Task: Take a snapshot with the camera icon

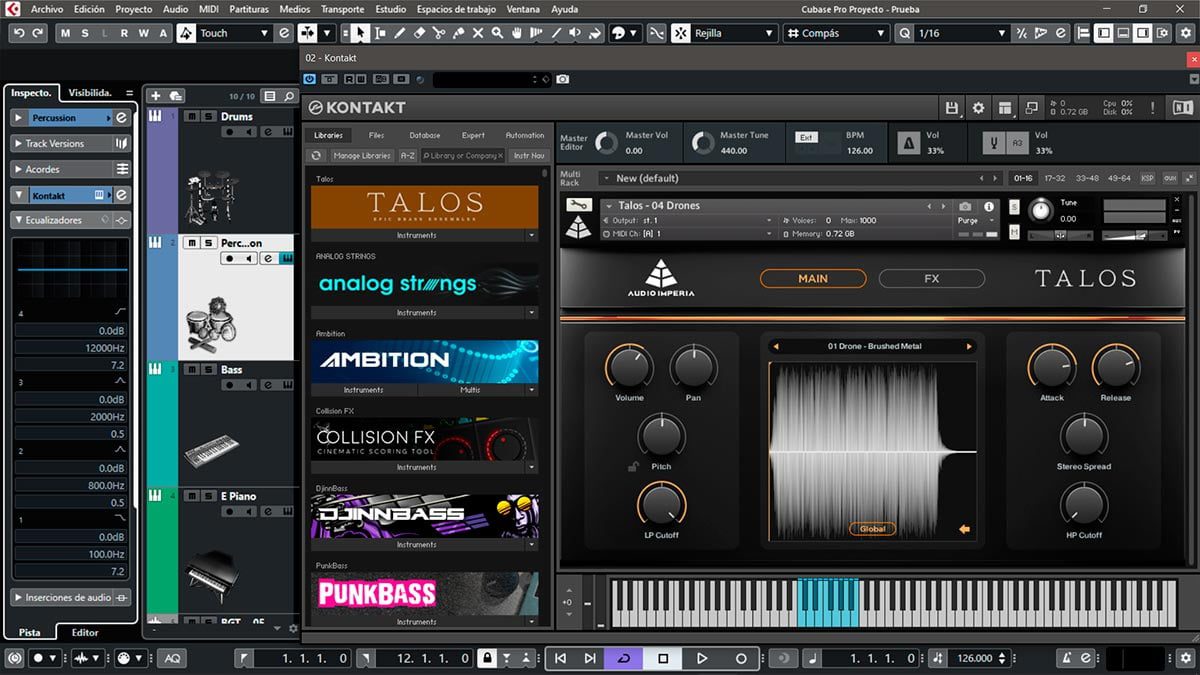Action: (966, 206)
